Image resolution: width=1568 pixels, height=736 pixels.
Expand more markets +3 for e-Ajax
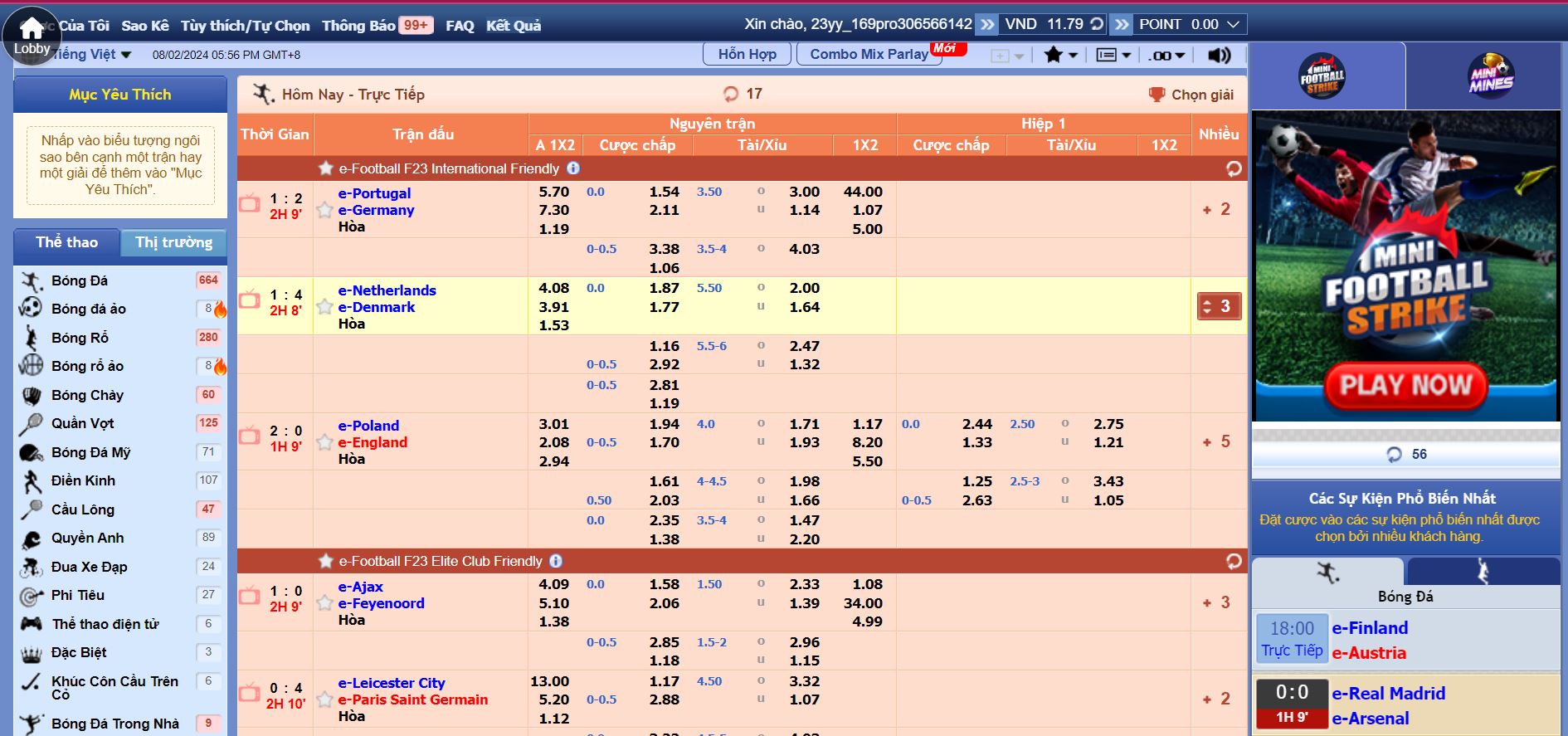pos(1218,602)
